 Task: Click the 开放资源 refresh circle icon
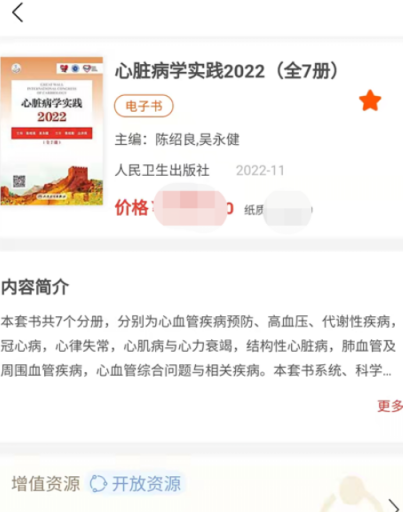[x=98, y=484]
